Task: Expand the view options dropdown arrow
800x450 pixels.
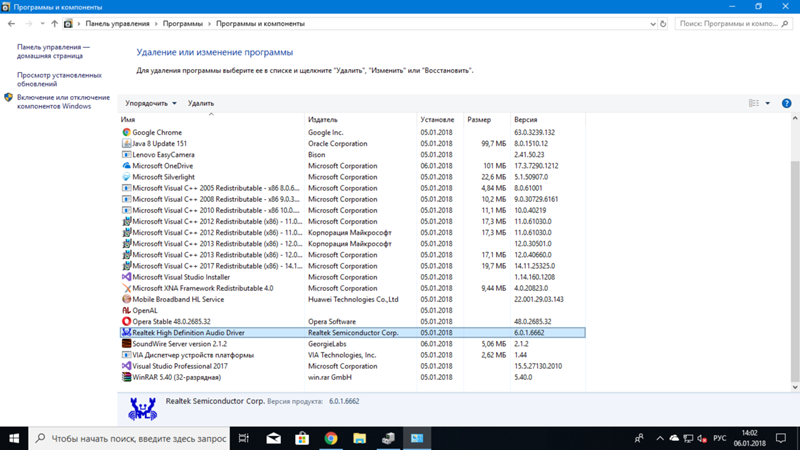Action: pyautogui.click(x=767, y=103)
